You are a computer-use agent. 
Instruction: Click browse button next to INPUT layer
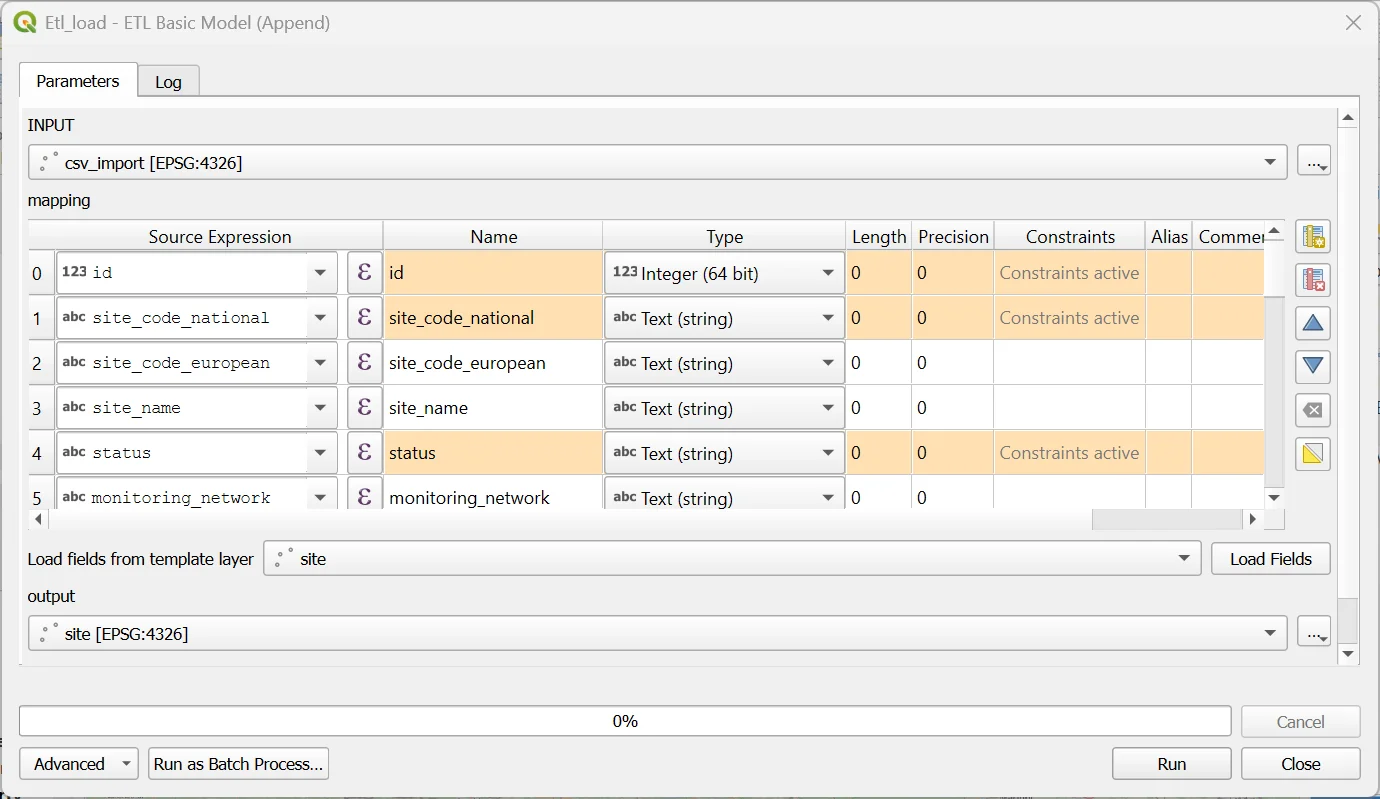[1313, 162]
